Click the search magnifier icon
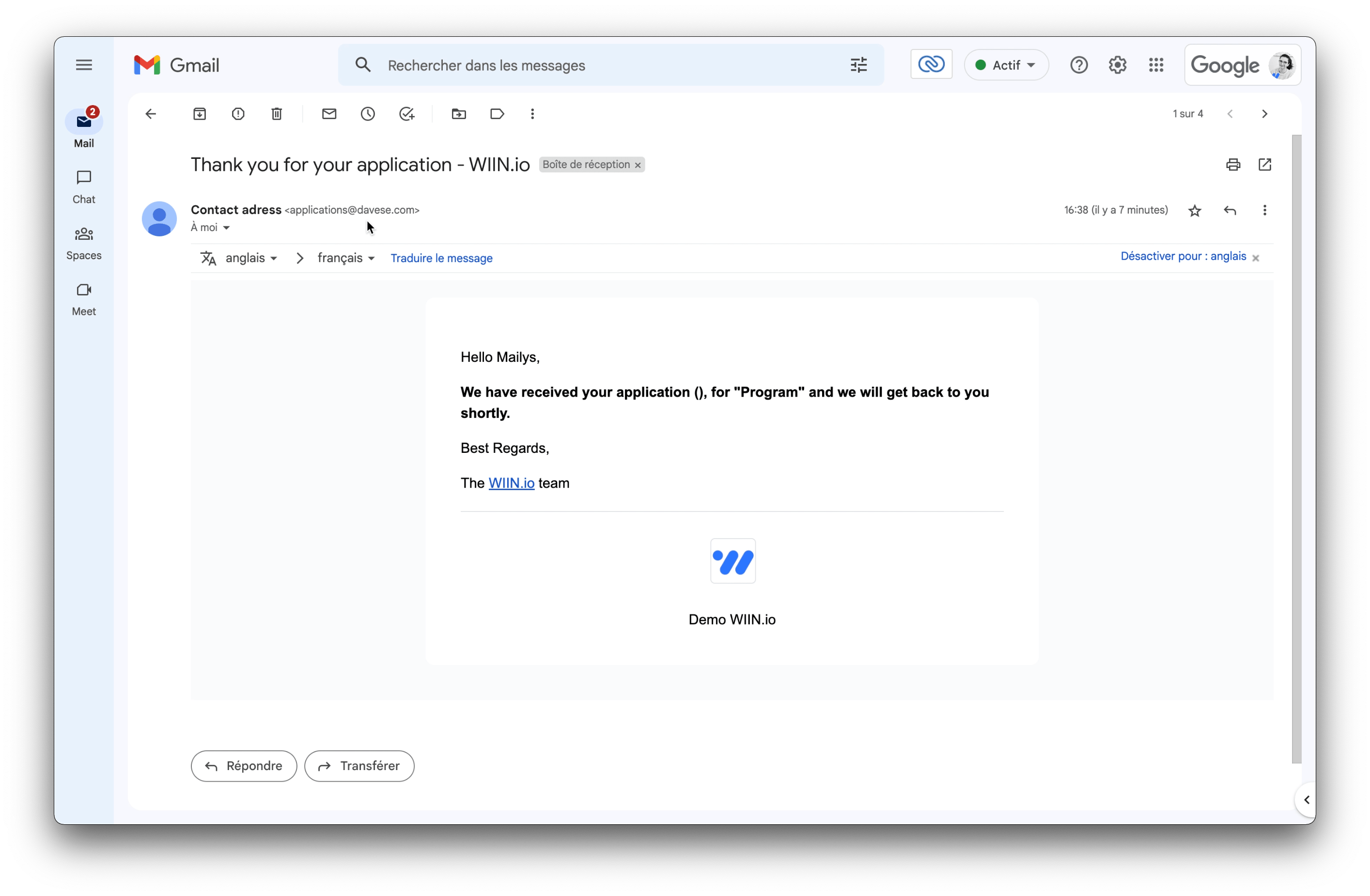 [363, 65]
